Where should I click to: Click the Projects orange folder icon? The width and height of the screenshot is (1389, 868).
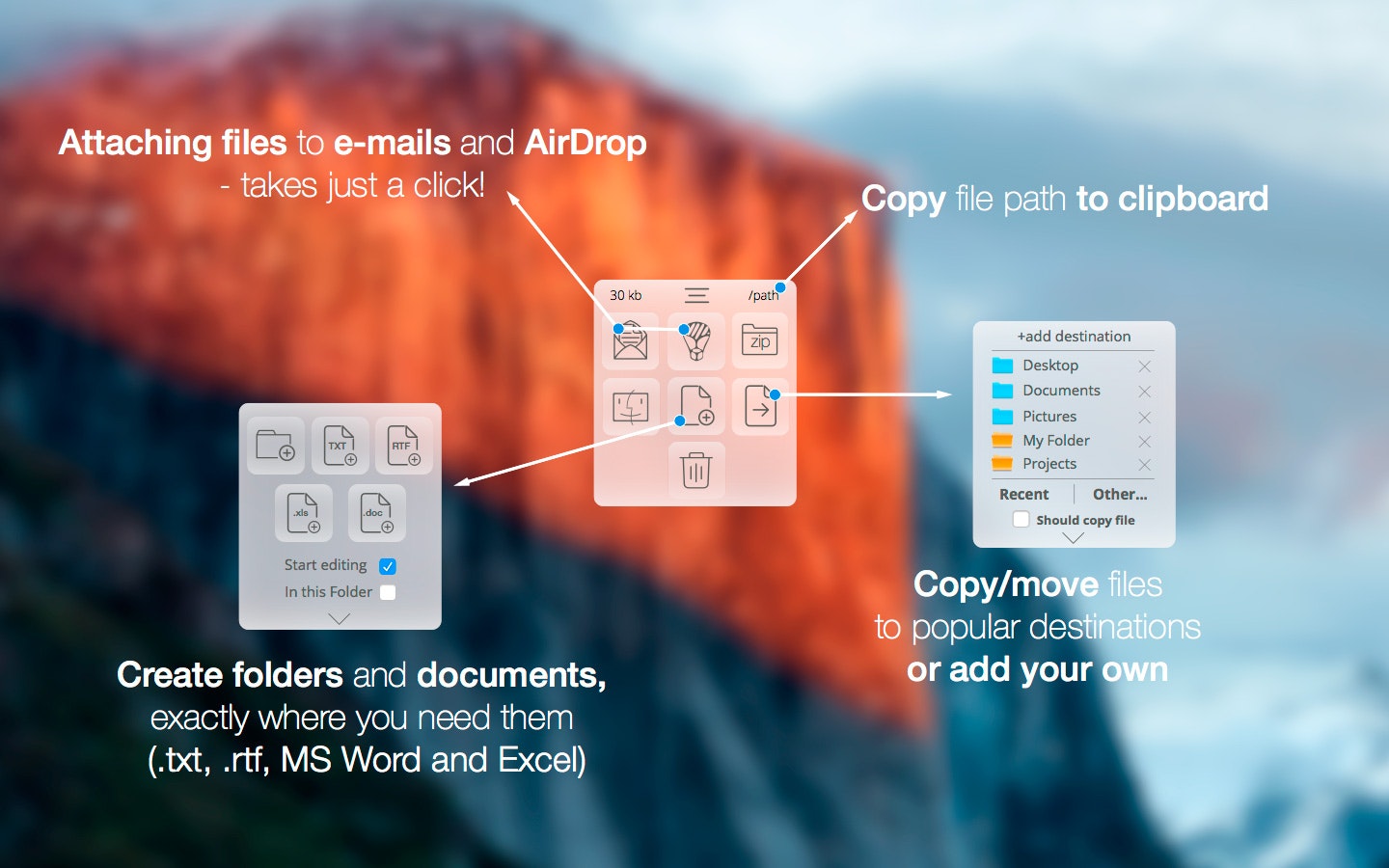[x=1003, y=464]
